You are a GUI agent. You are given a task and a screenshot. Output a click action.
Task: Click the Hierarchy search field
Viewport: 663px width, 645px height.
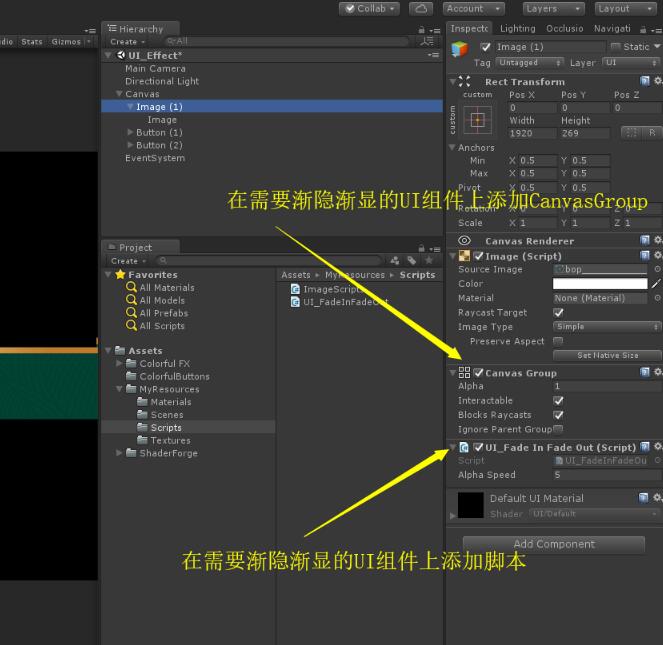[x=285, y=41]
